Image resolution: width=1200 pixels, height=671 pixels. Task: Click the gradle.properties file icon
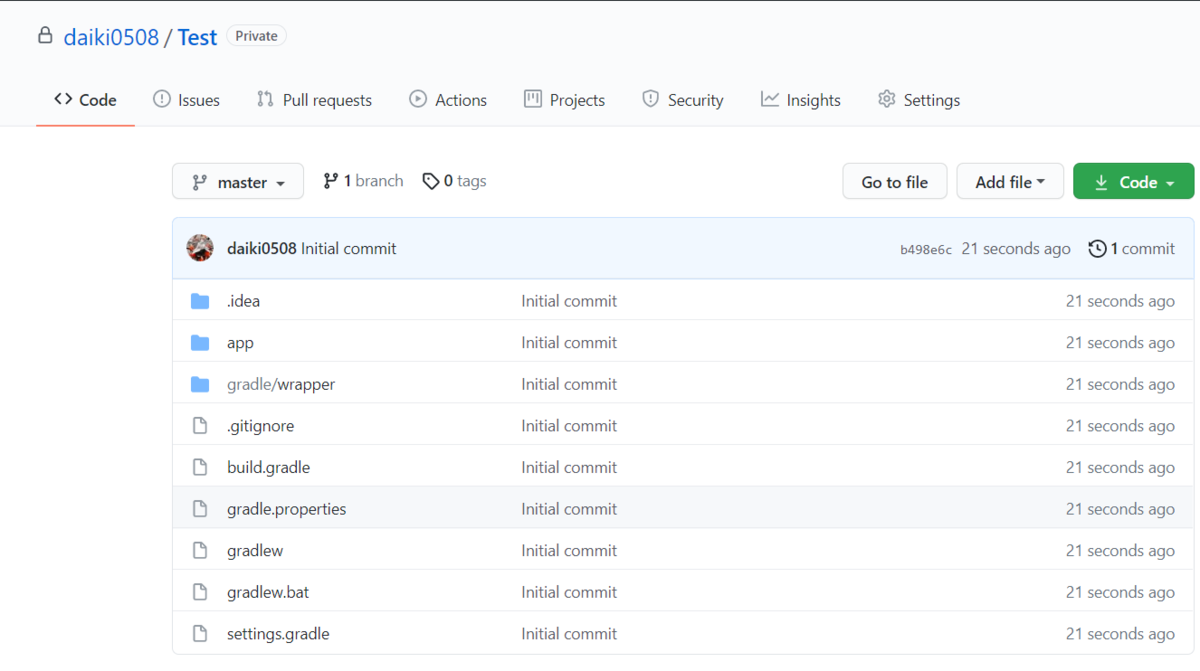[x=200, y=509]
